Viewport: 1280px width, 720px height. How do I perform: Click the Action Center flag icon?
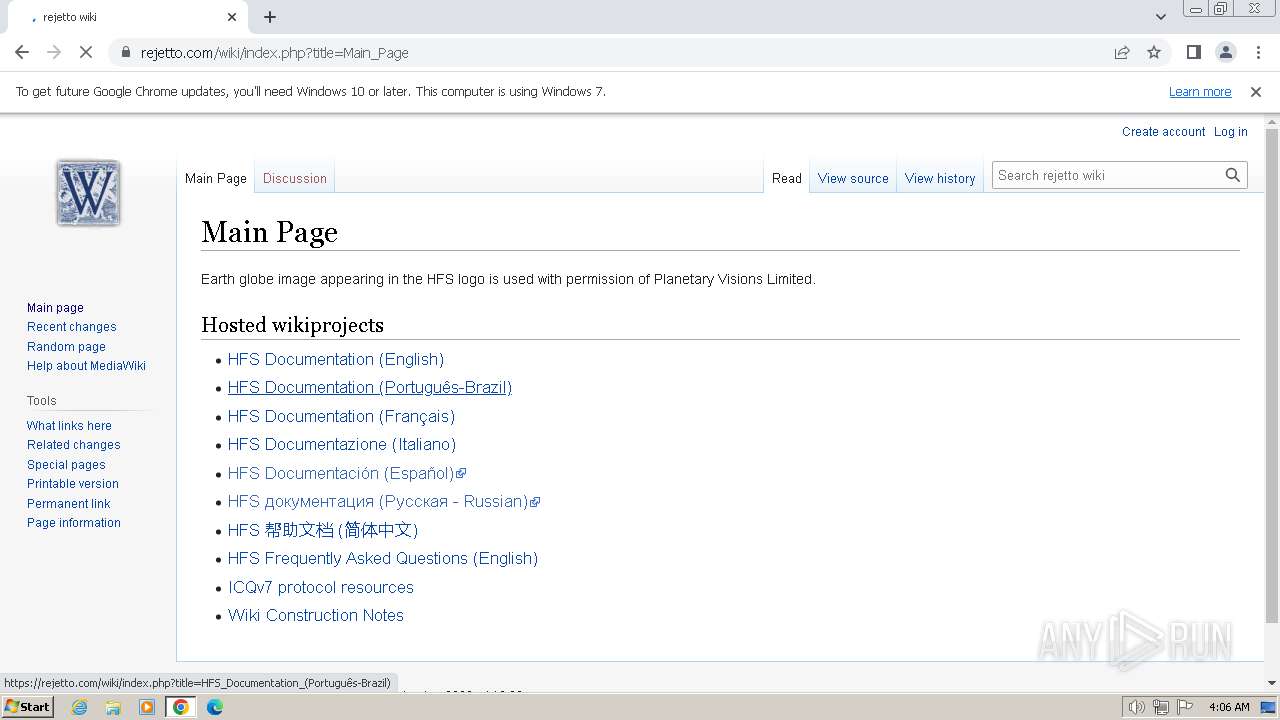coord(1184,707)
